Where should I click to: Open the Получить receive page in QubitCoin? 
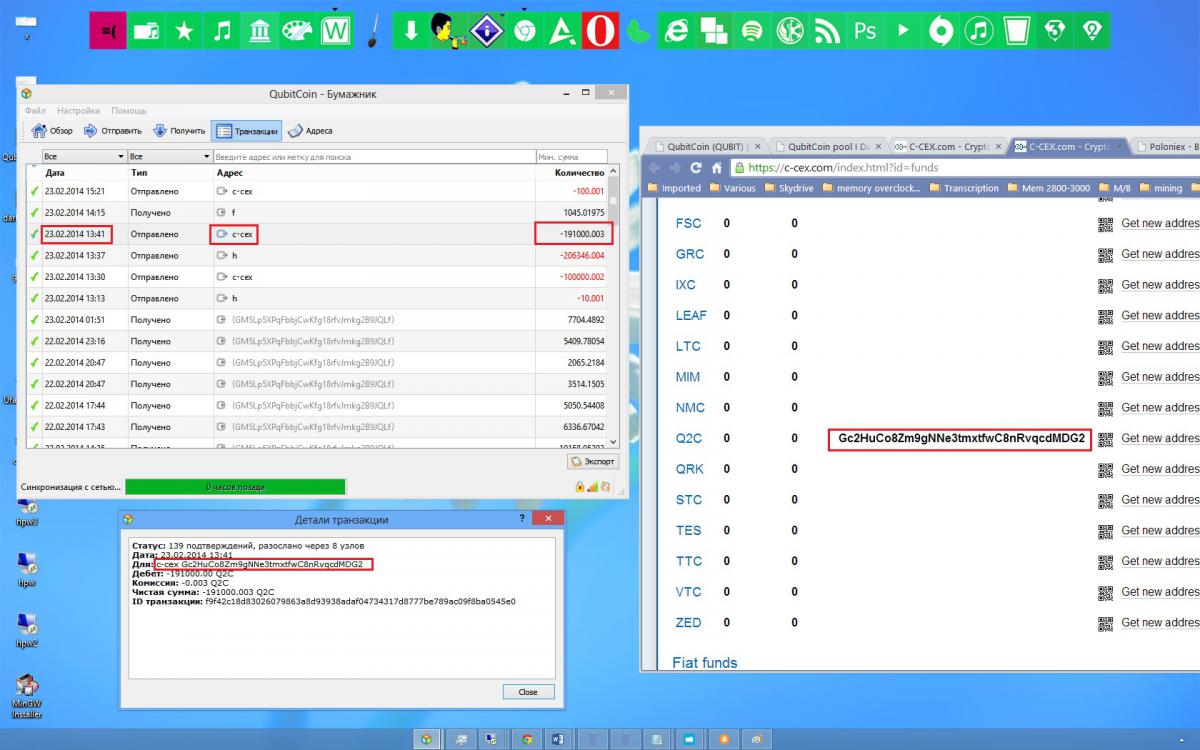pos(179,131)
